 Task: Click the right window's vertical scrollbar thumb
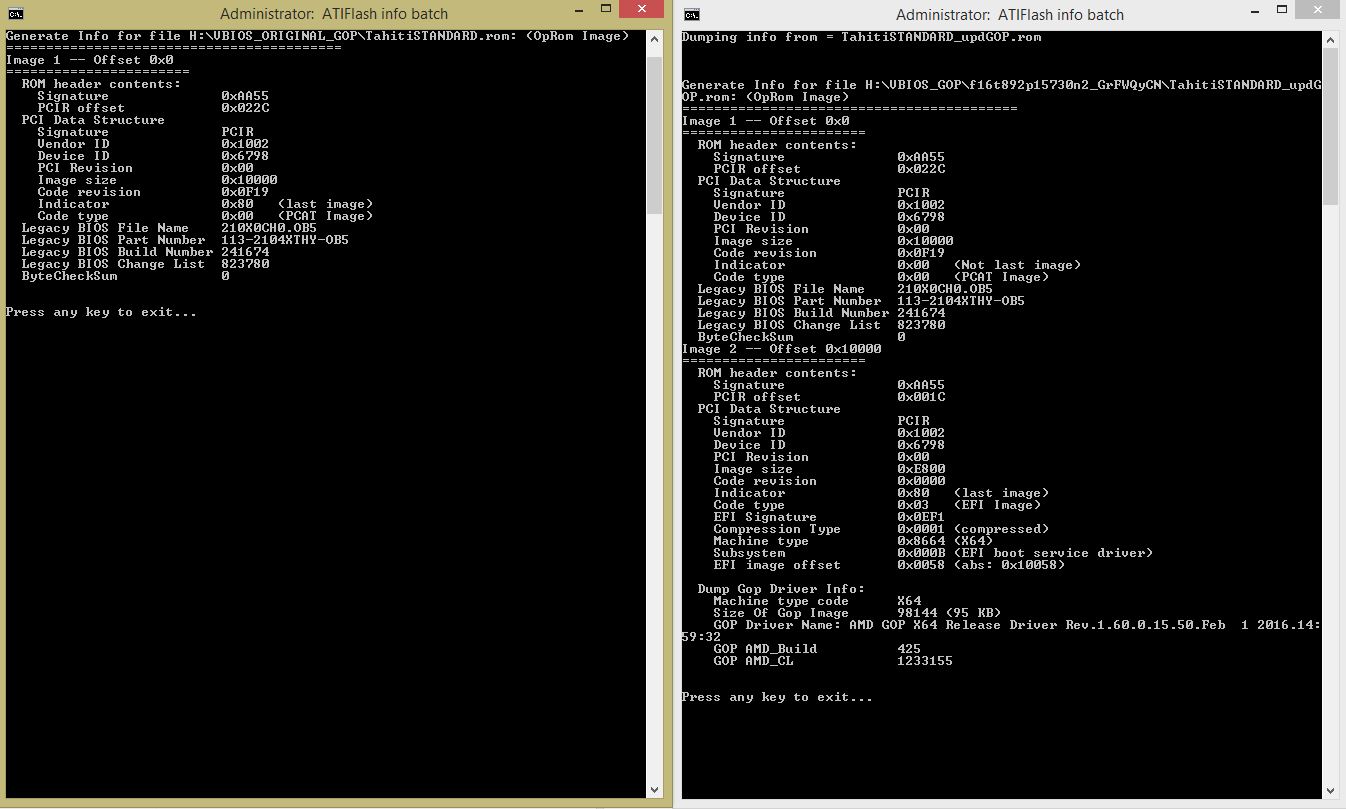[1331, 127]
